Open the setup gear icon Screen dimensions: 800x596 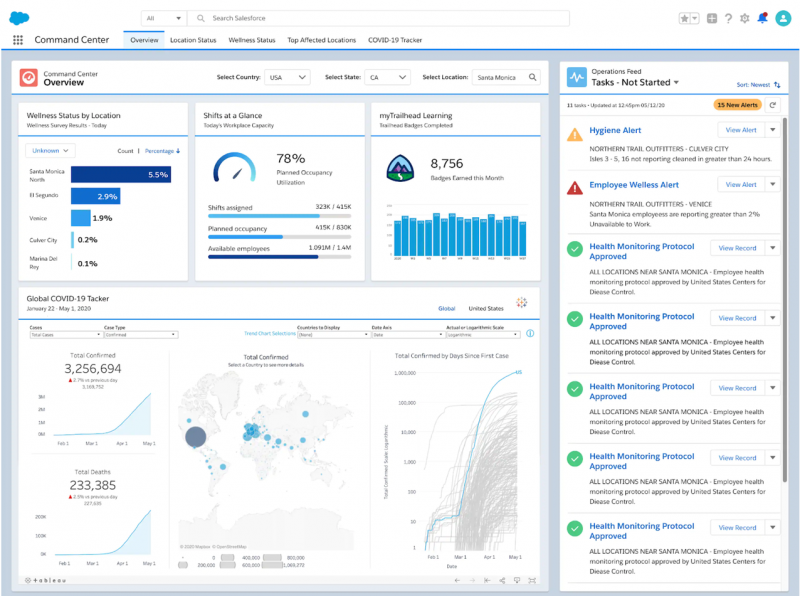[745, 18]
